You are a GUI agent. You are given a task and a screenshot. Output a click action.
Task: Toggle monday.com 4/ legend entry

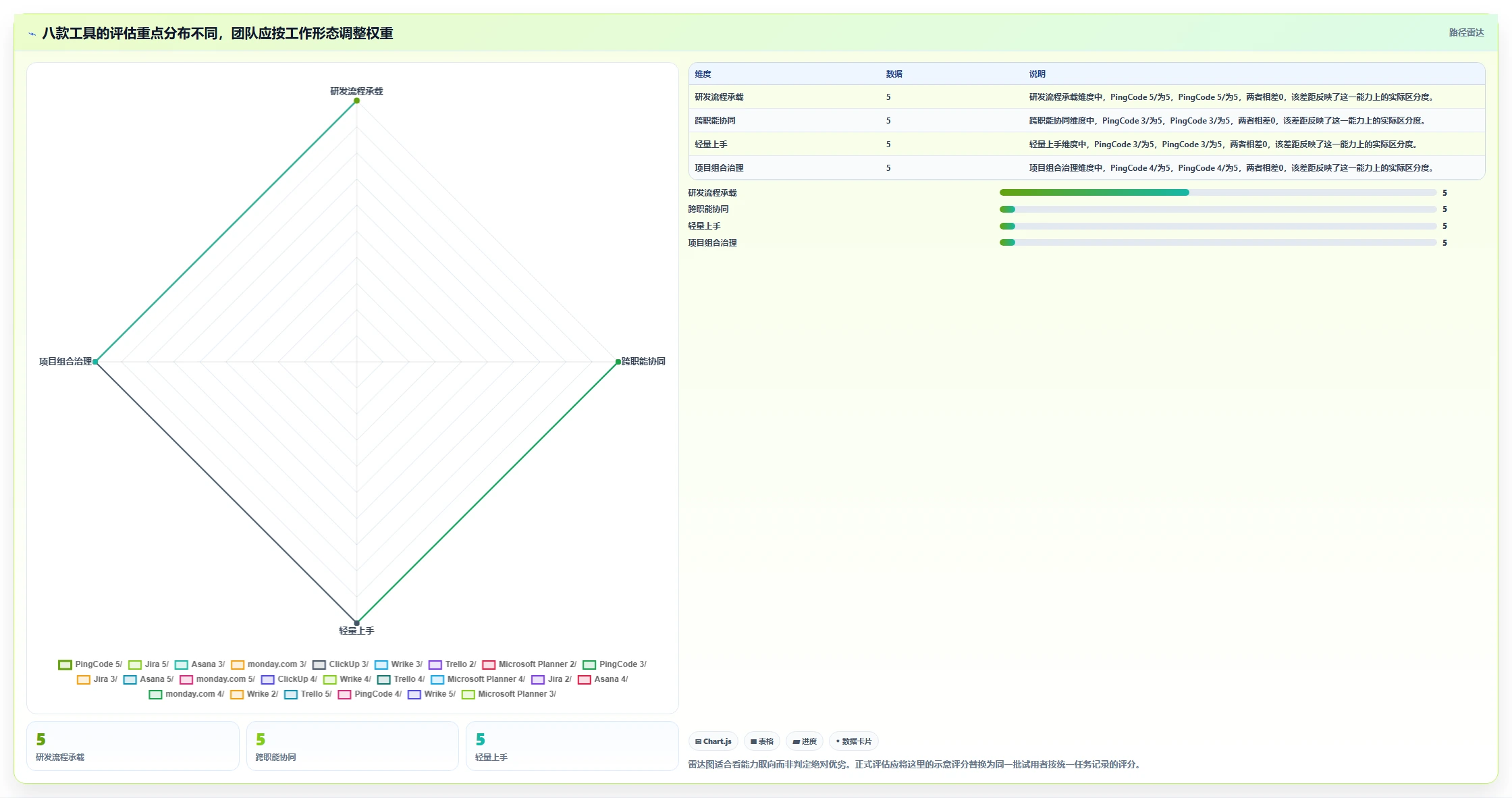point(186,694)
